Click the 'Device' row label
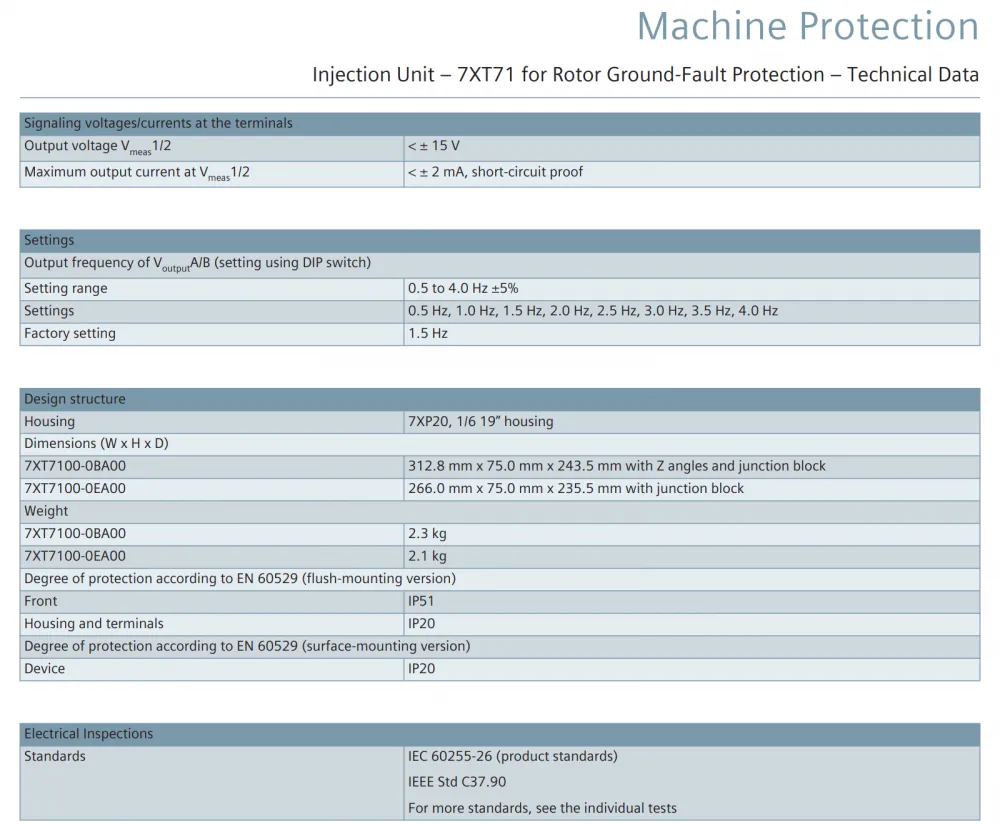 (x=45, y=669)
